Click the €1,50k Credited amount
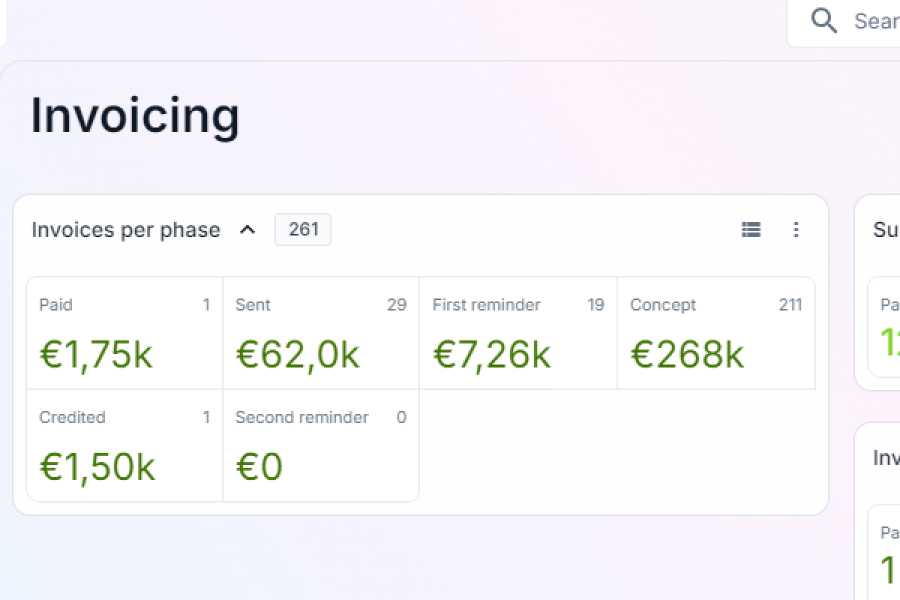900x600 pixels. coord(97,467)
